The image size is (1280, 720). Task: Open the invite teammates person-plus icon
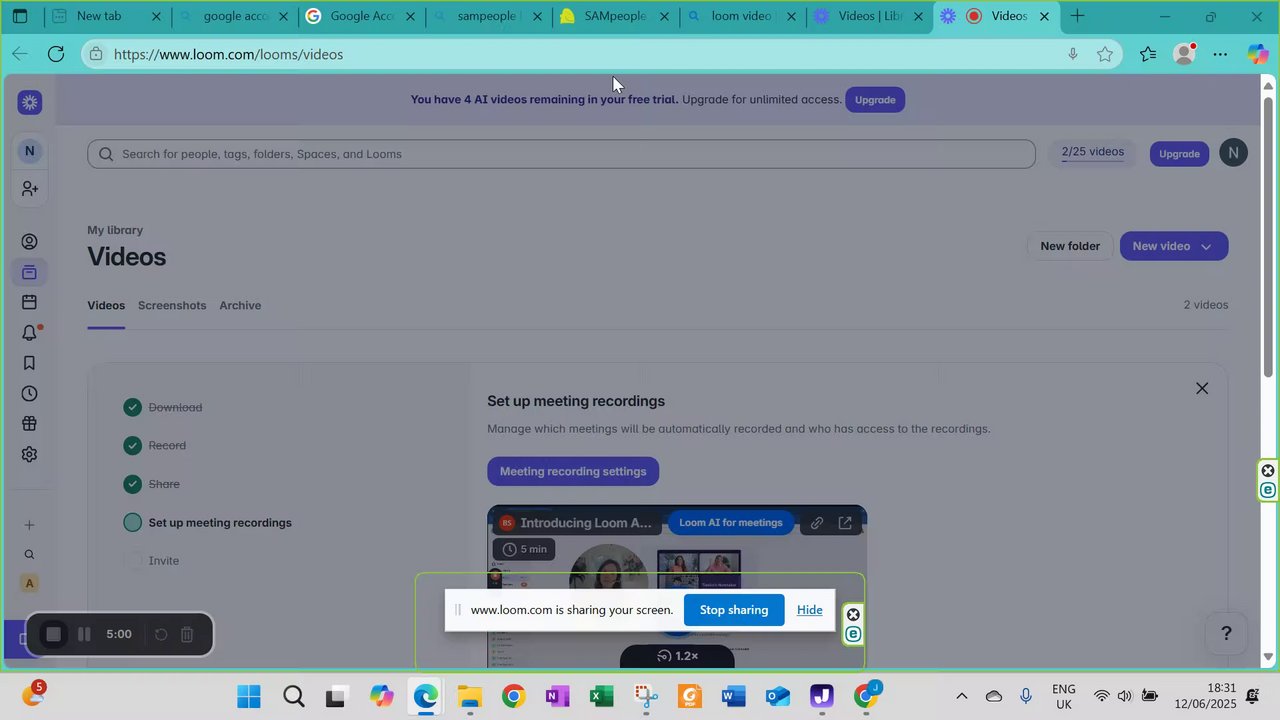[x=30, y=189]
